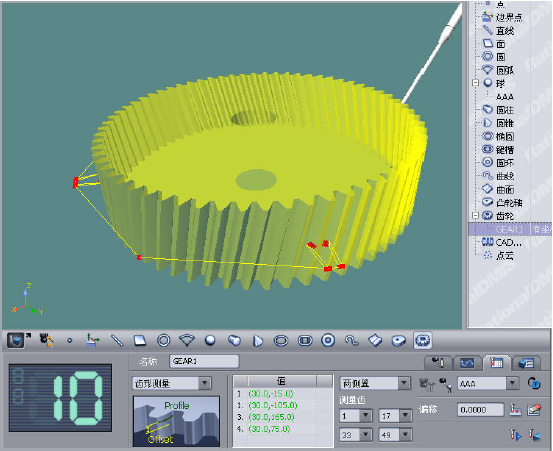Open the AAA probe selection dropdown
The height and width of the screenshot is (451, 553).
[x=512, y=383]
